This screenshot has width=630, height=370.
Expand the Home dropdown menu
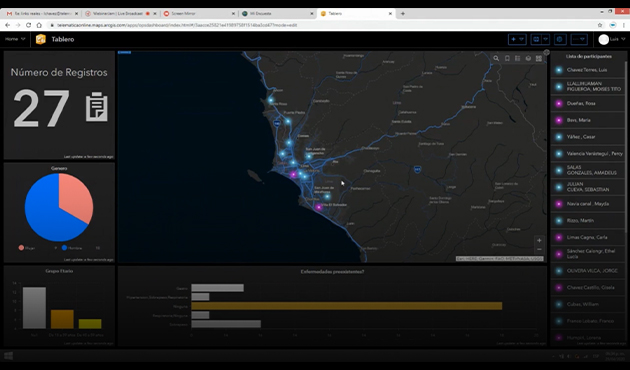click(15, 39)
